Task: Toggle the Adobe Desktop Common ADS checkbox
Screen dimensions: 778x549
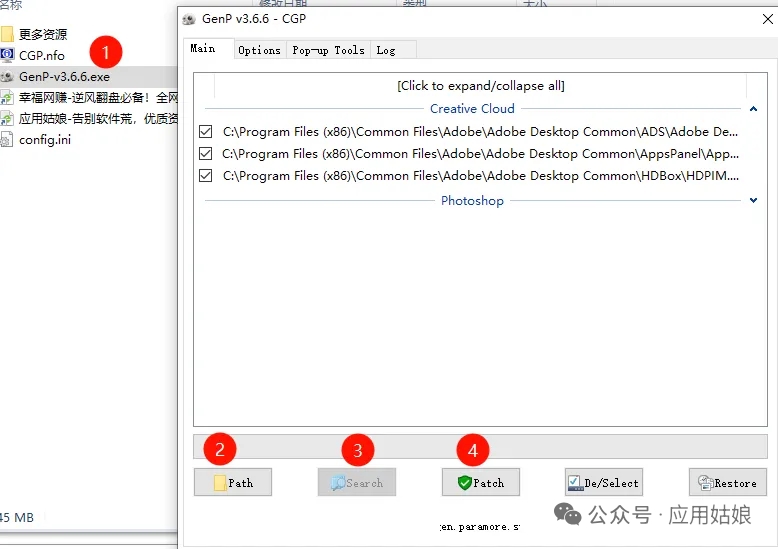Action: pos(206,132)
